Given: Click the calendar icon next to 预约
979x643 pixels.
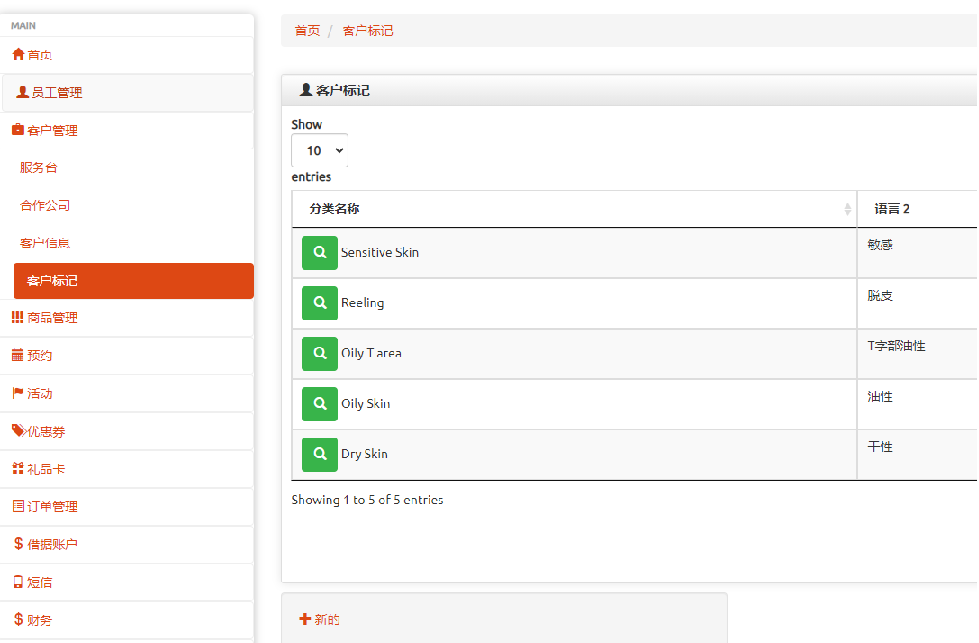Looking at the screenshot, I should 17,355.
